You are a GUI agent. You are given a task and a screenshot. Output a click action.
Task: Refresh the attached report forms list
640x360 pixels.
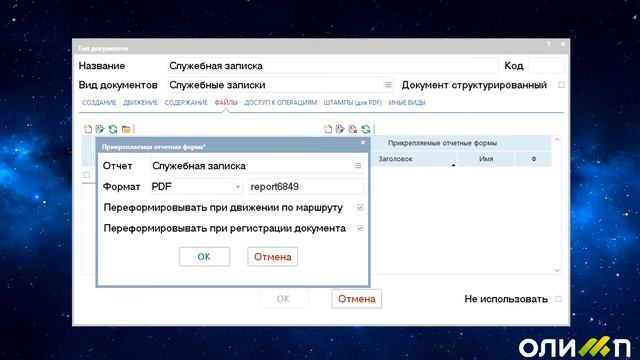(x=366, y=129)
